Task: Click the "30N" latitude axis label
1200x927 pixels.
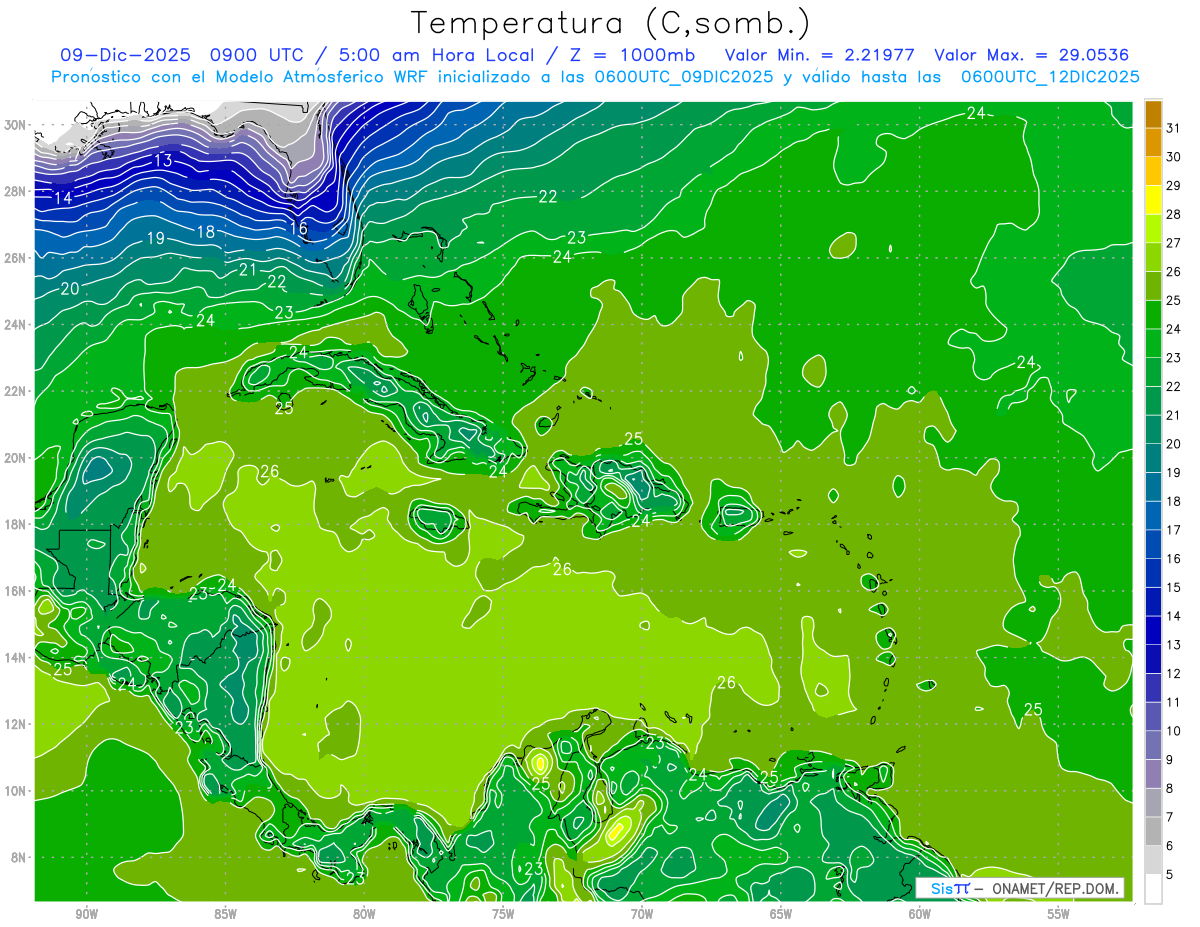Action: pos(16,125)
